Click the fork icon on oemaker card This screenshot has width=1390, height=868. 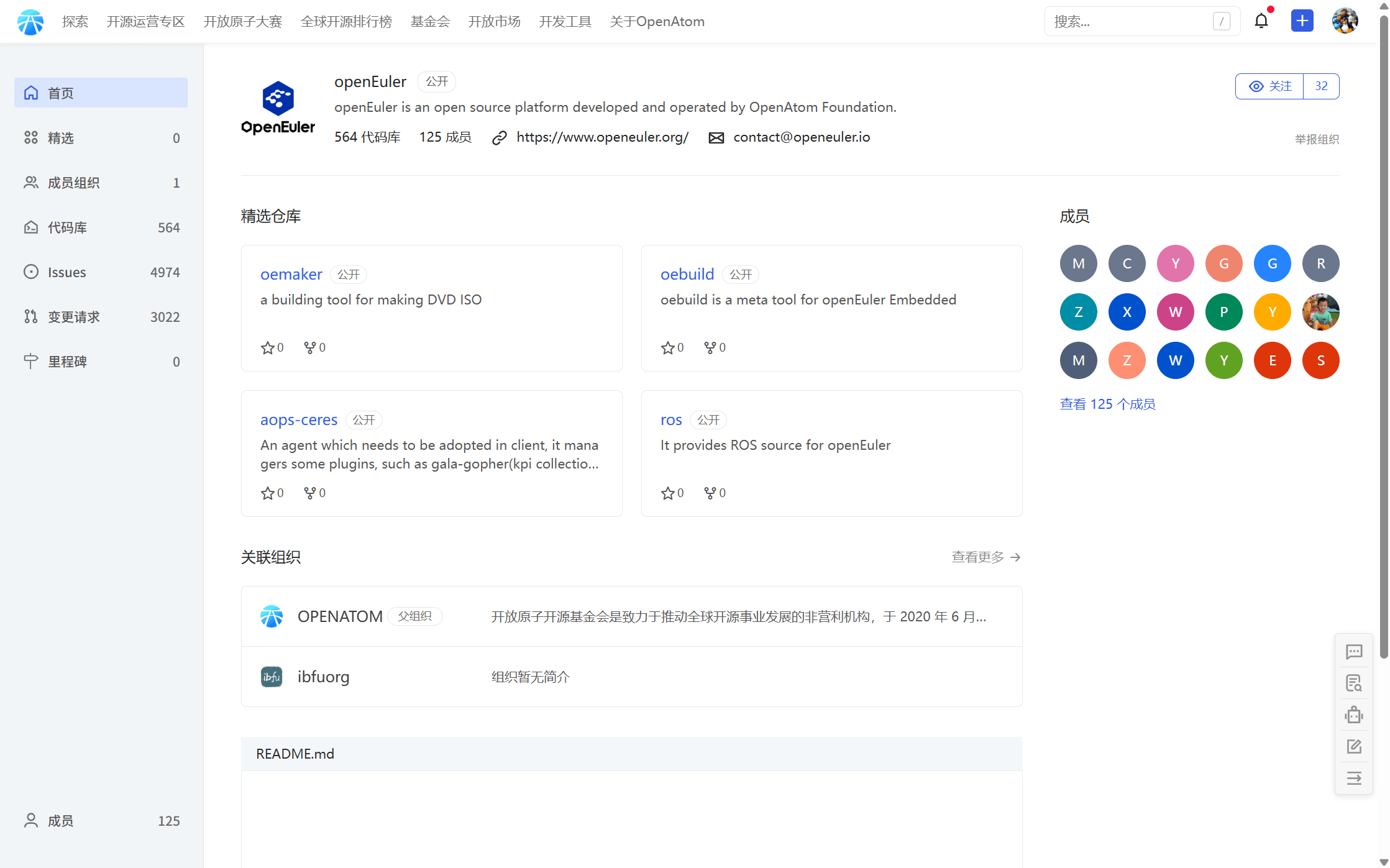(310, 348)
